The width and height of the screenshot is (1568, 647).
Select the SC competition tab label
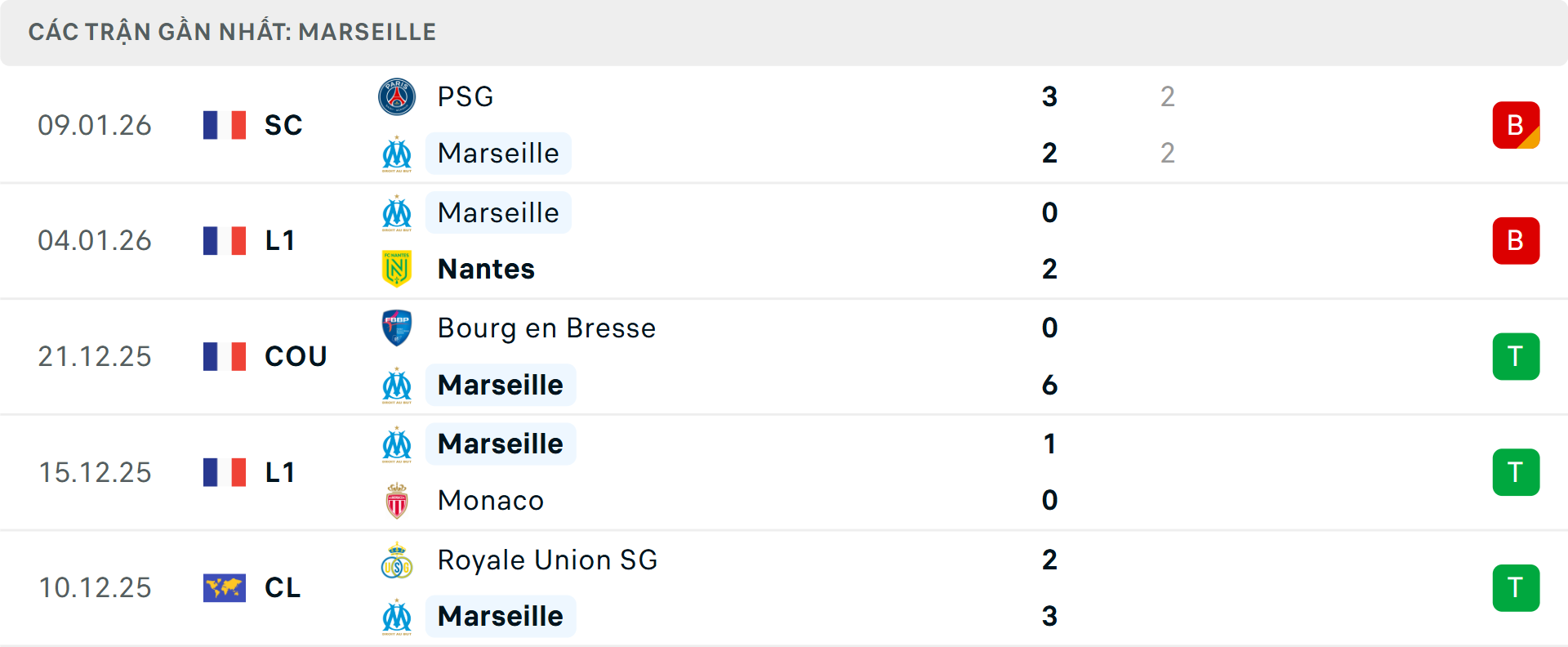pos(283,124)
